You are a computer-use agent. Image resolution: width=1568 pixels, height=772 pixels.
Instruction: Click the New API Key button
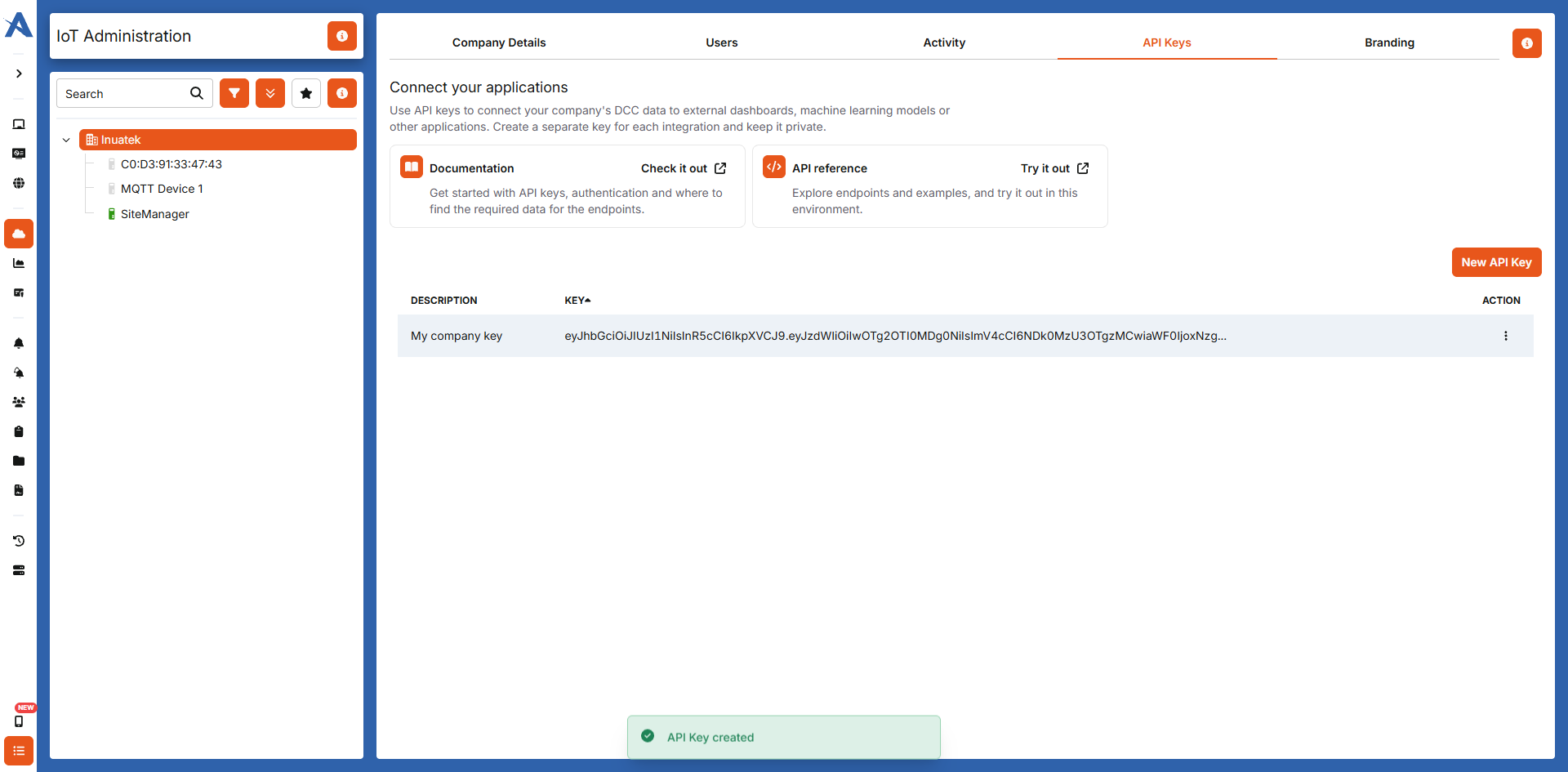[x=1496, y=262]
